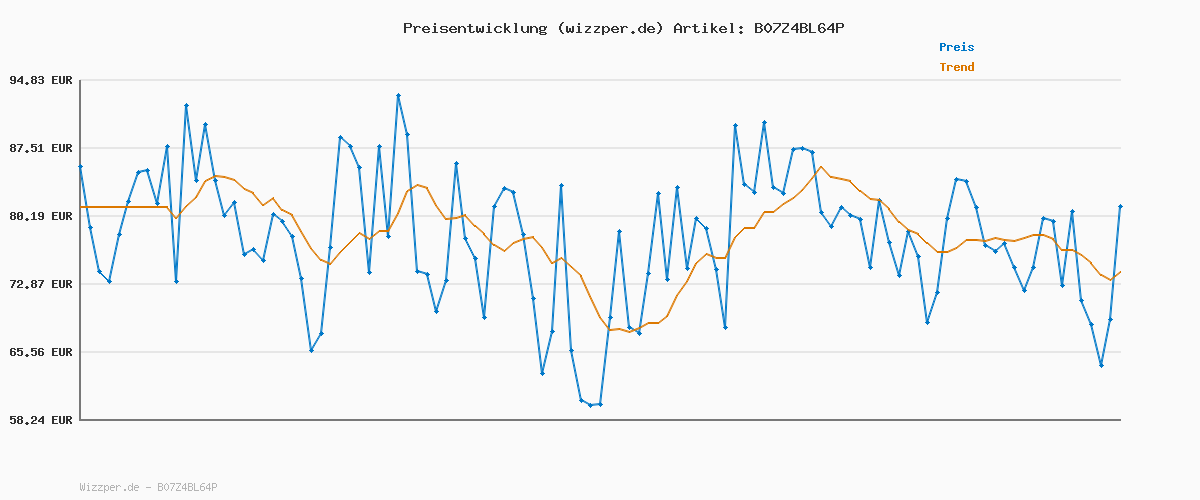1200x500 pixels.
Task: Click the 87.51 EUR axis label
Action: click(x=42, y=148)
